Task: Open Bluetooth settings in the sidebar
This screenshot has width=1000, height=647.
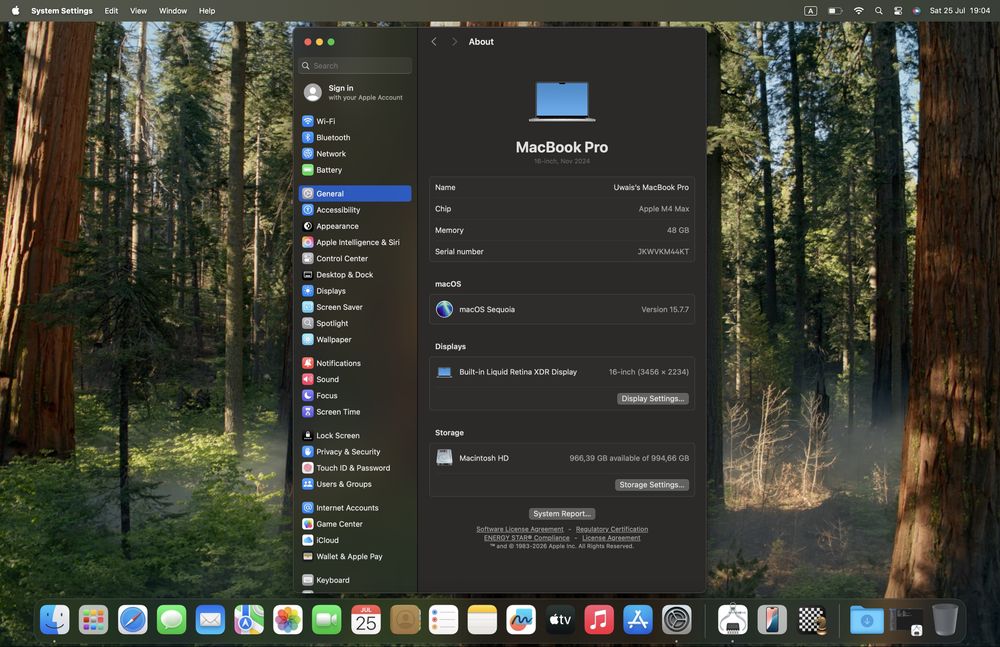Action: 355,137
